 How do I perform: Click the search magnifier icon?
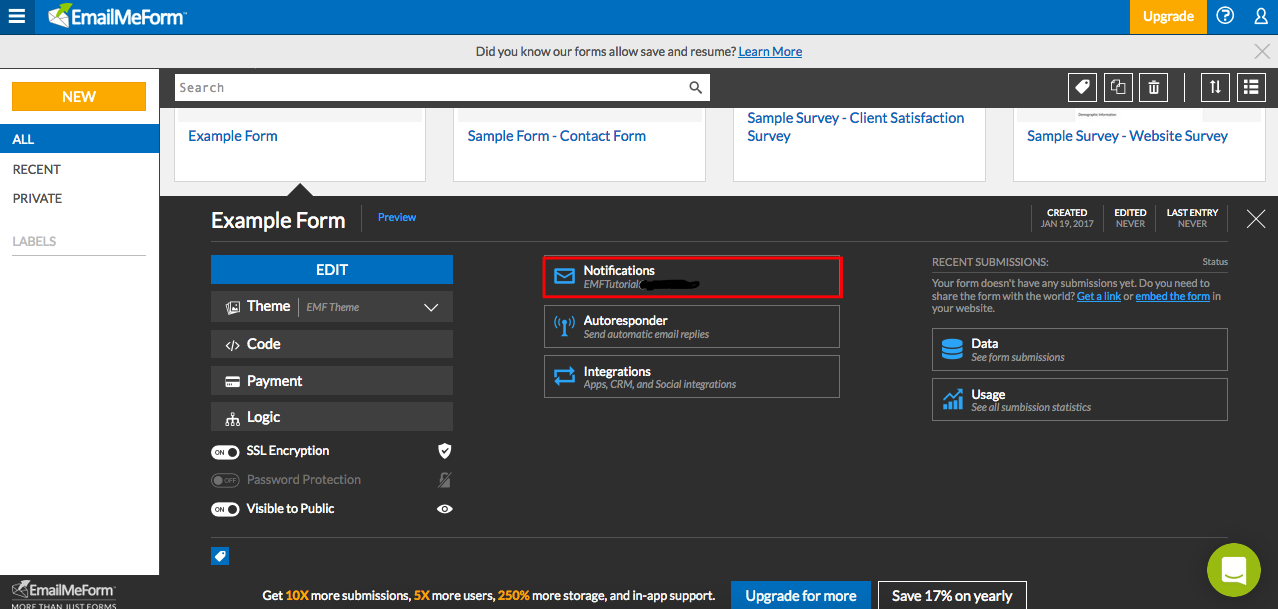[696, 88]
